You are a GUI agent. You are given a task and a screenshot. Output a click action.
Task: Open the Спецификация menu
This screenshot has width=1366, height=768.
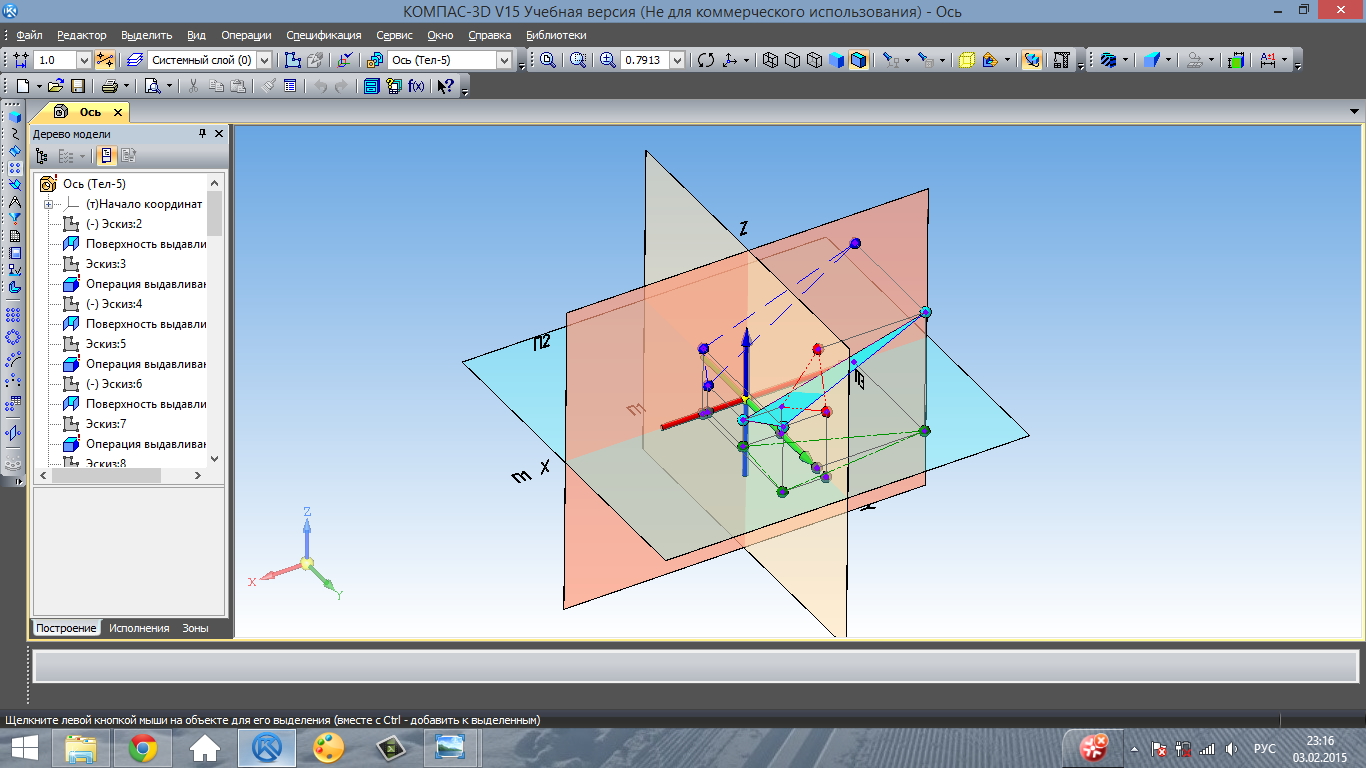click(323, 35)
